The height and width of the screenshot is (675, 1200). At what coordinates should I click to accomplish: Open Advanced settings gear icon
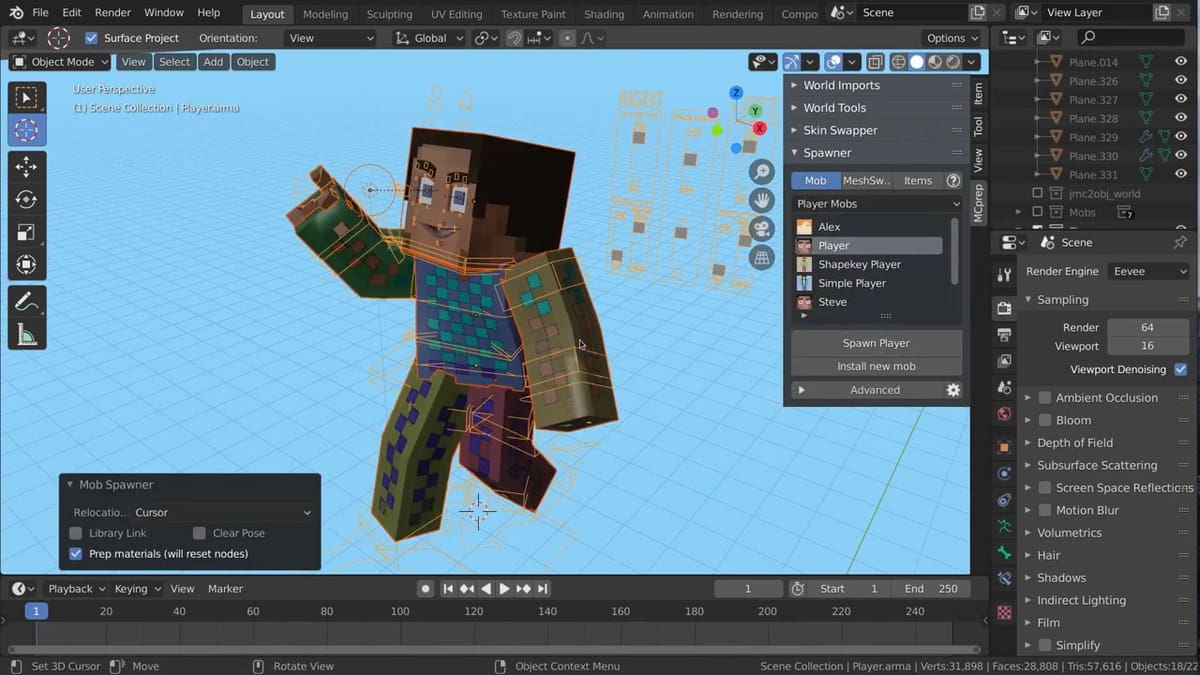pos(953,390)
